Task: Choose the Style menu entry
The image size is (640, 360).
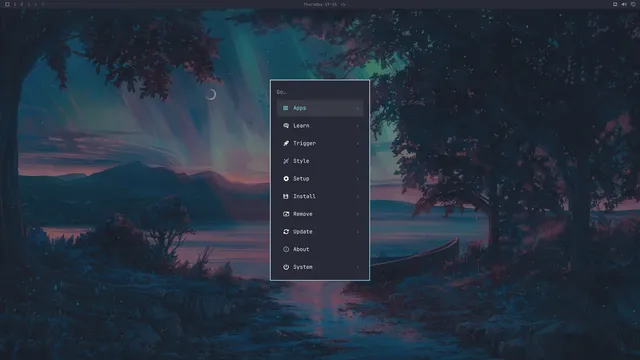Action: (320, 161)
